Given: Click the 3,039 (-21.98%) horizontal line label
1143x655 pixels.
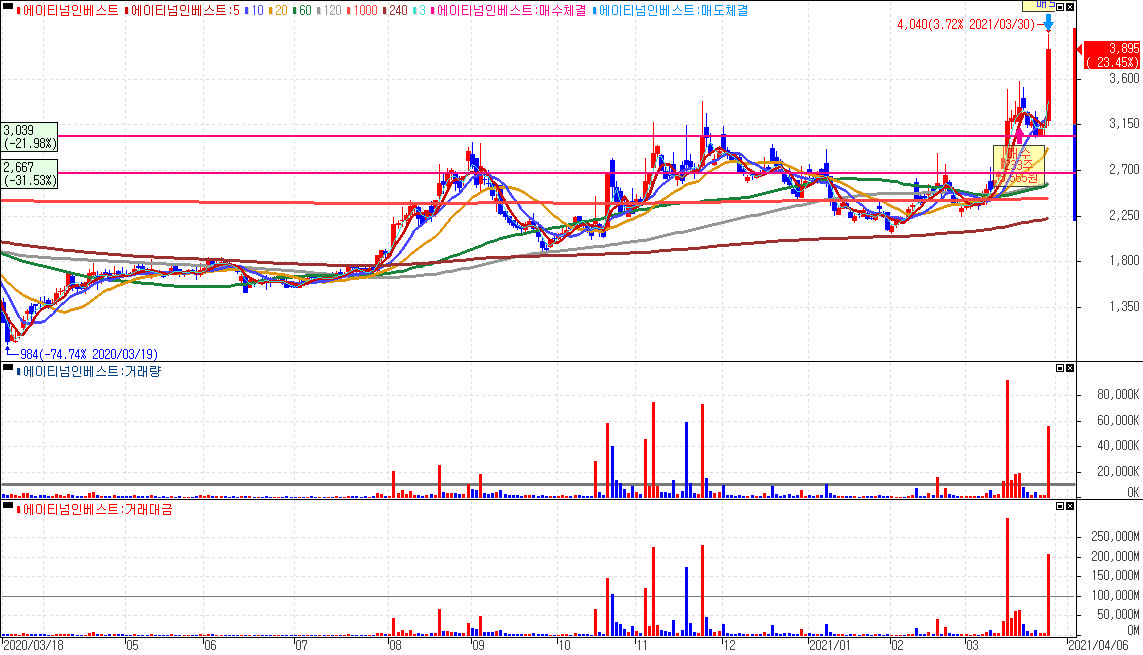Looking at the screenshot, I should pos(29,137).
